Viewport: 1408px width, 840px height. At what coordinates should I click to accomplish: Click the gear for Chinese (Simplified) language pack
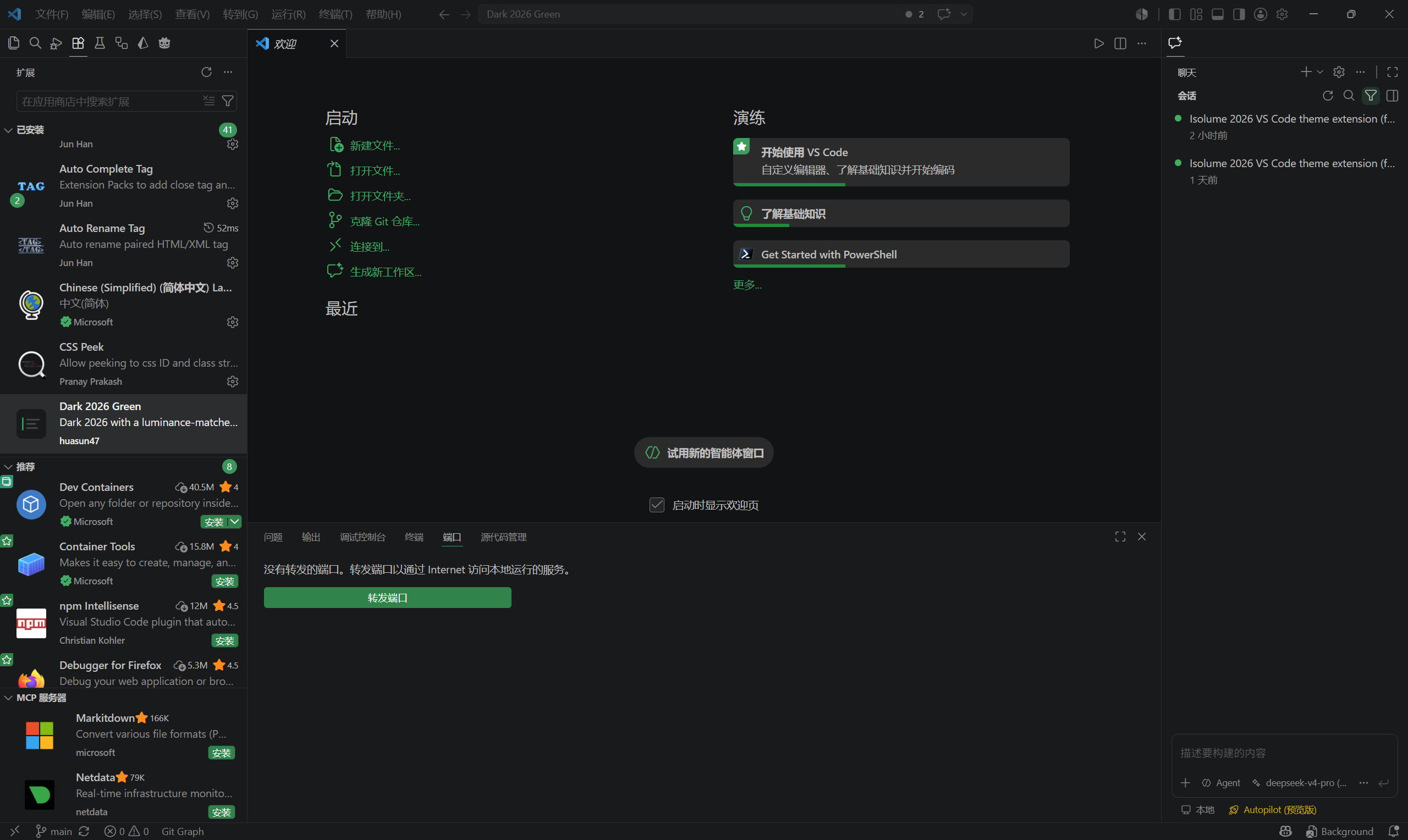(x=232, y=322)
